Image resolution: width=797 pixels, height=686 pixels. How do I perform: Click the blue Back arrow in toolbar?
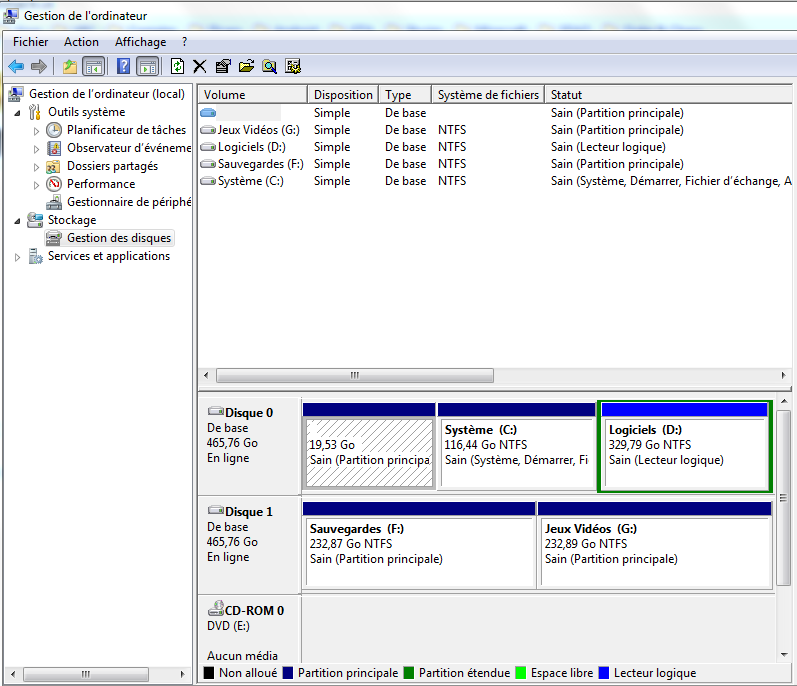tap(16, 67)
